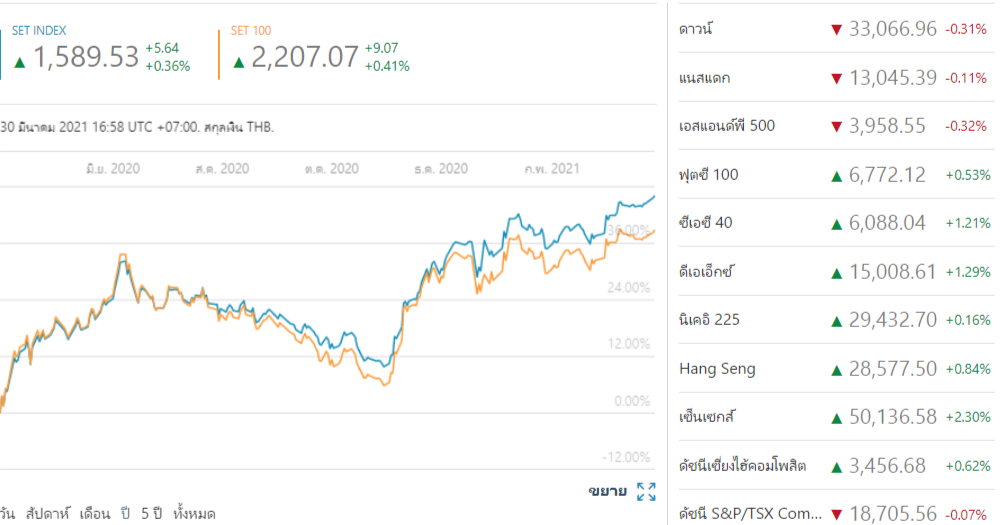Click the green up arrow for Hang Seng
The image size is (1007, 525).
tap(836, 370)
